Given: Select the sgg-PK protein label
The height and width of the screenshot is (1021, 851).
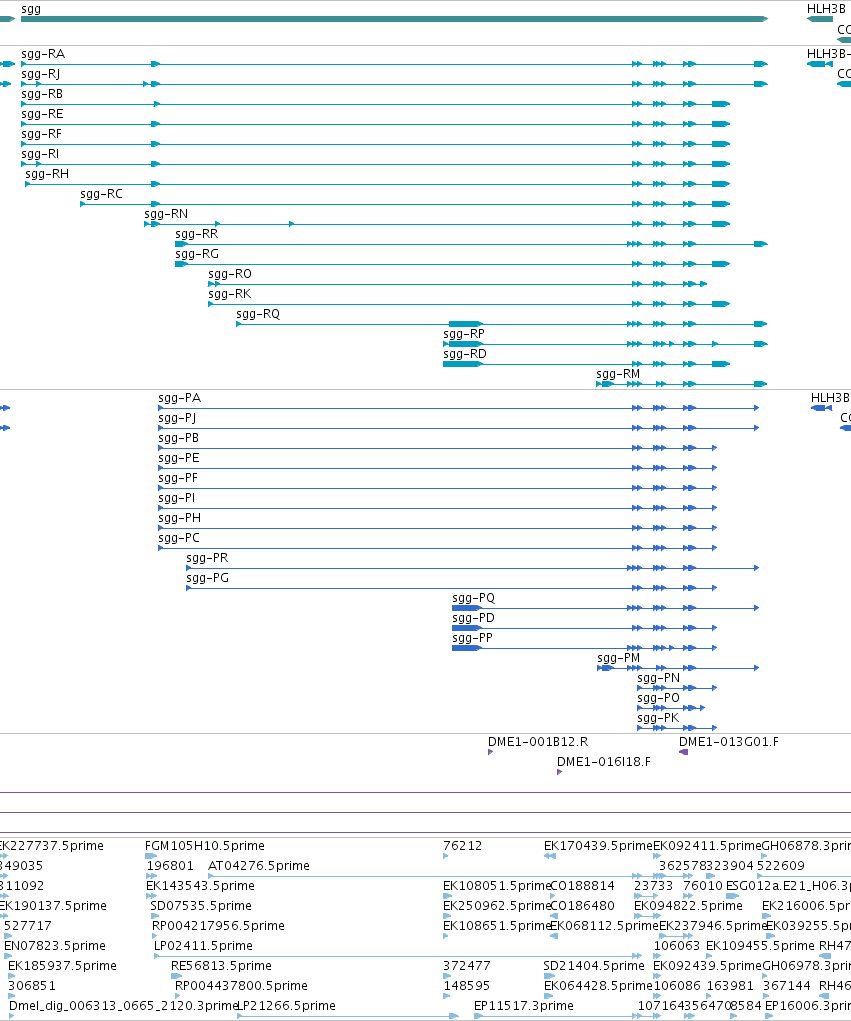Looking at the screenshot, I should [x=658, y=718].
